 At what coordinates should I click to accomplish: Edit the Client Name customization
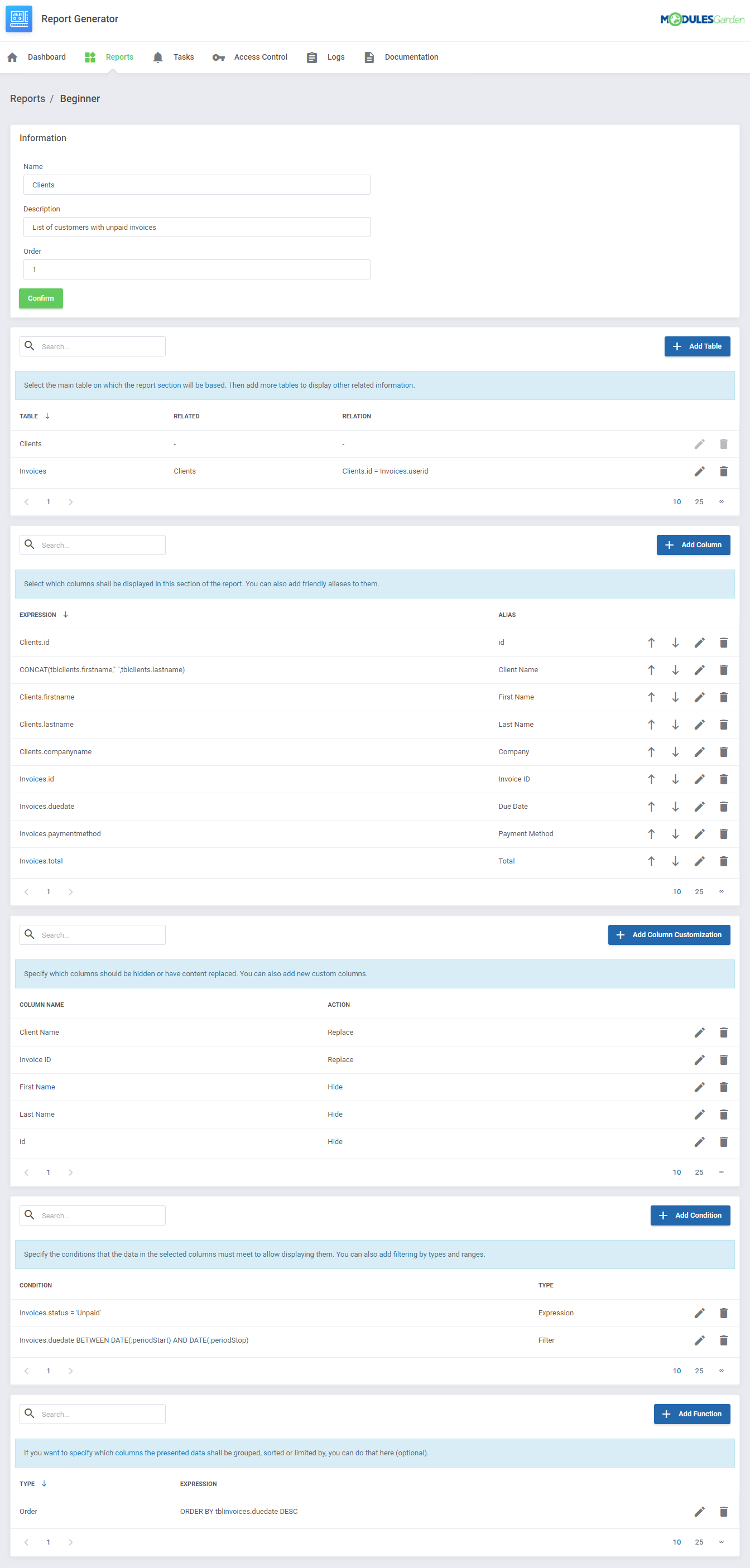point(699,1033)
